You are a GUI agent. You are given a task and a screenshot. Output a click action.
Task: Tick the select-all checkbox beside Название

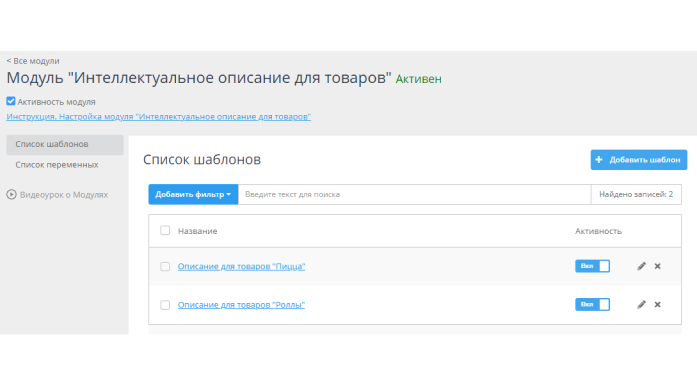pyautogui.click(x=165, y=230)
